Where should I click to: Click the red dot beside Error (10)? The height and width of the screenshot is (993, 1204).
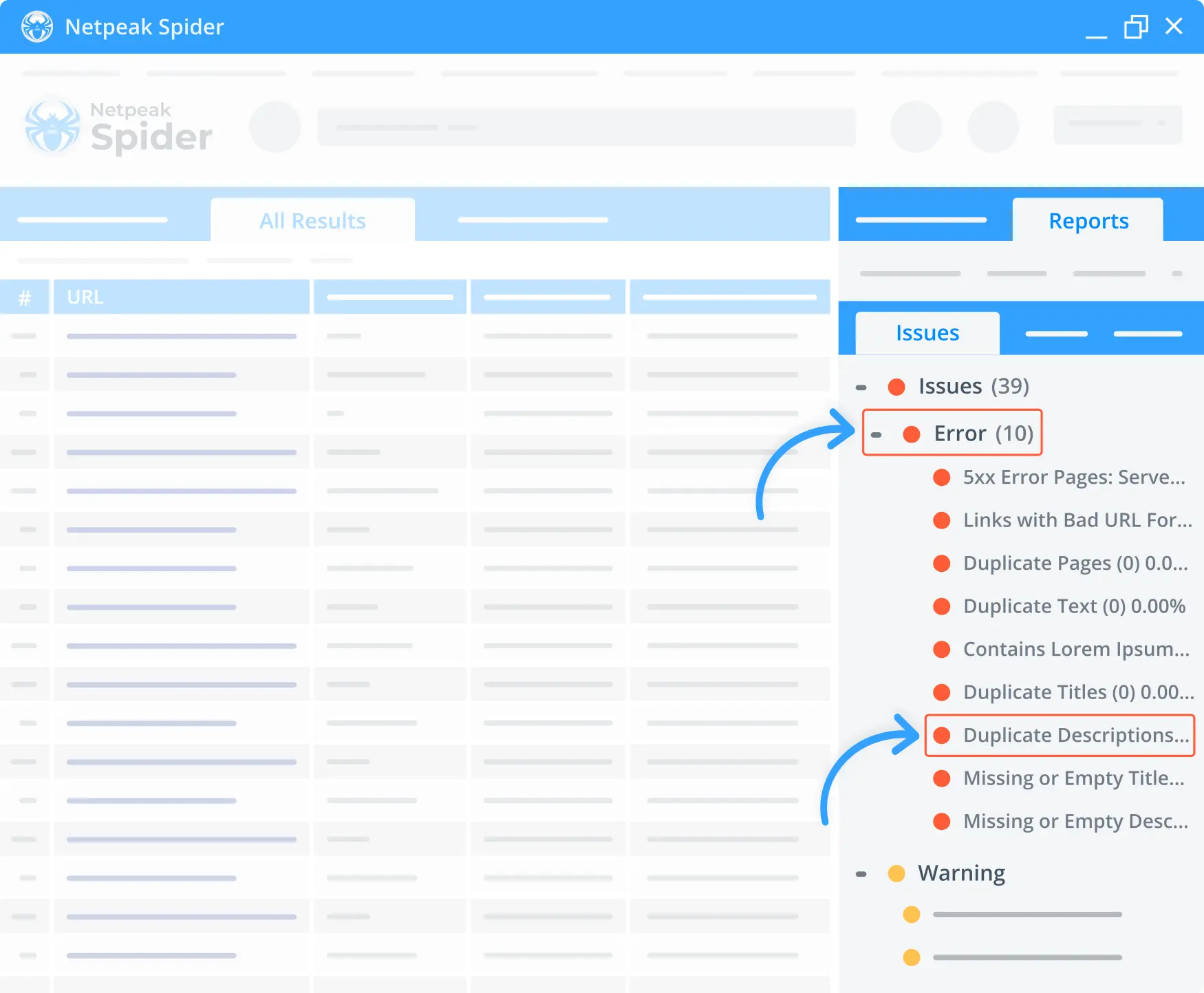912,434
